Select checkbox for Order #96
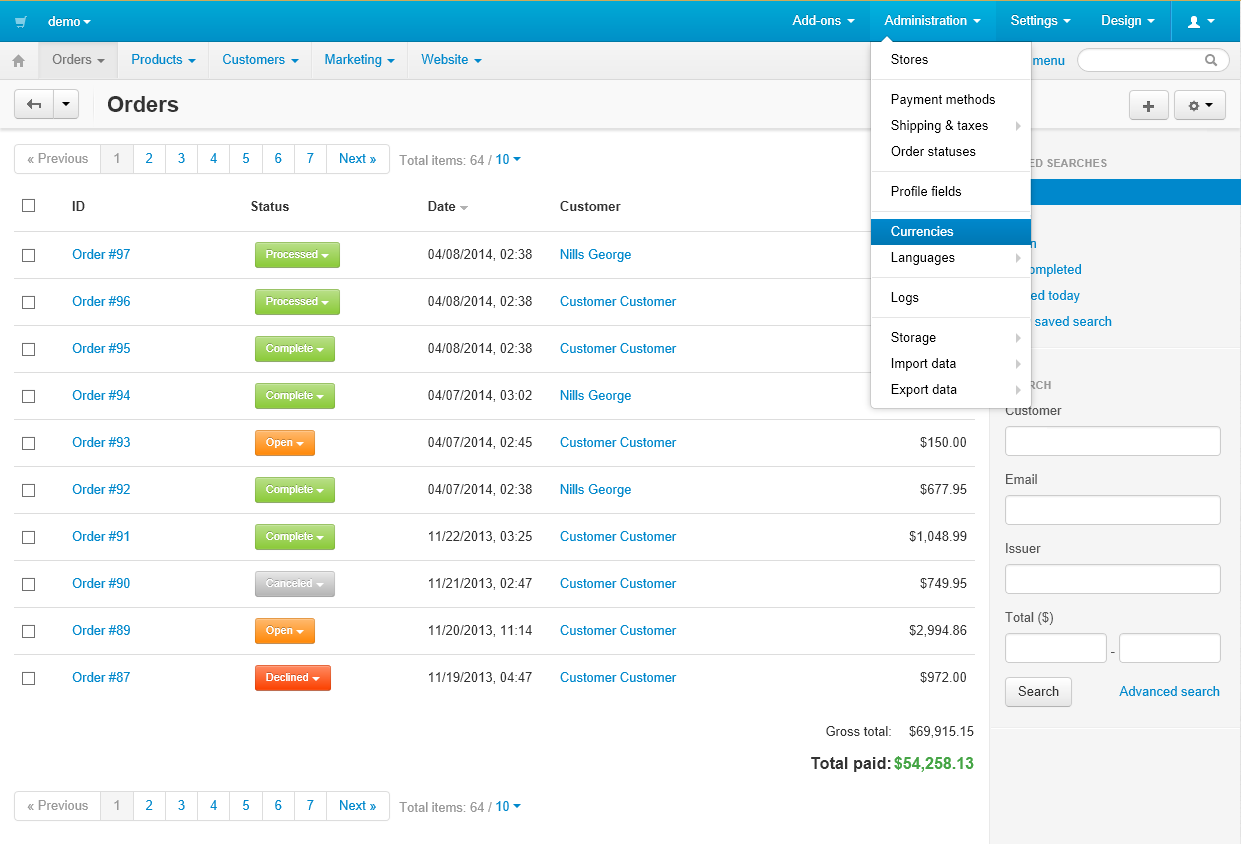1241x844 pixels. [28, 302]
